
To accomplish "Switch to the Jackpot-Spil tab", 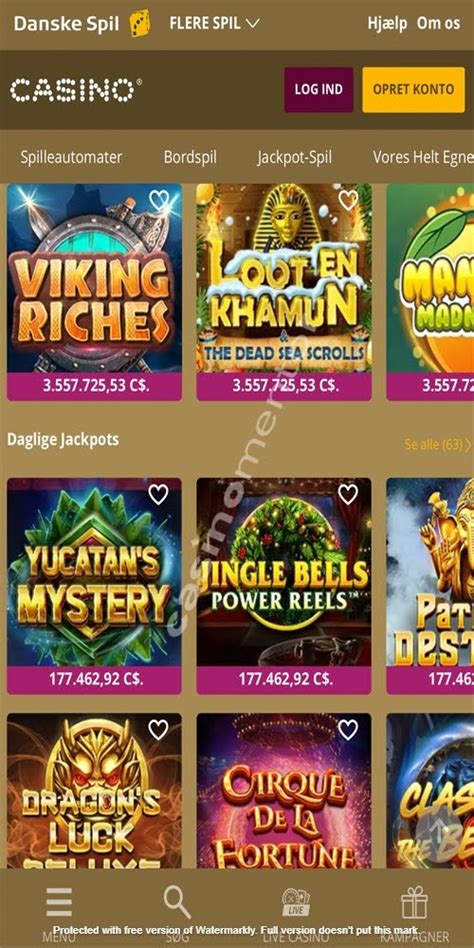I will (294, 157).
